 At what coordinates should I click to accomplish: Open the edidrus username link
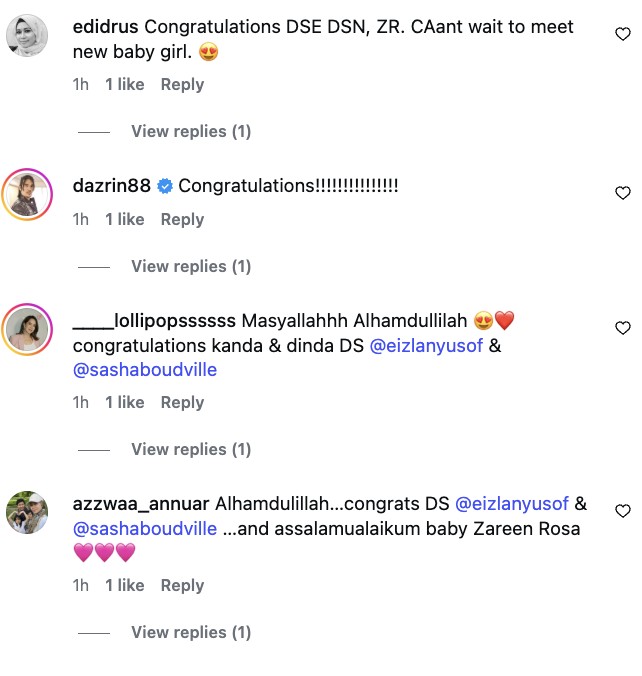pyautogui.click(x=106, y=27)
